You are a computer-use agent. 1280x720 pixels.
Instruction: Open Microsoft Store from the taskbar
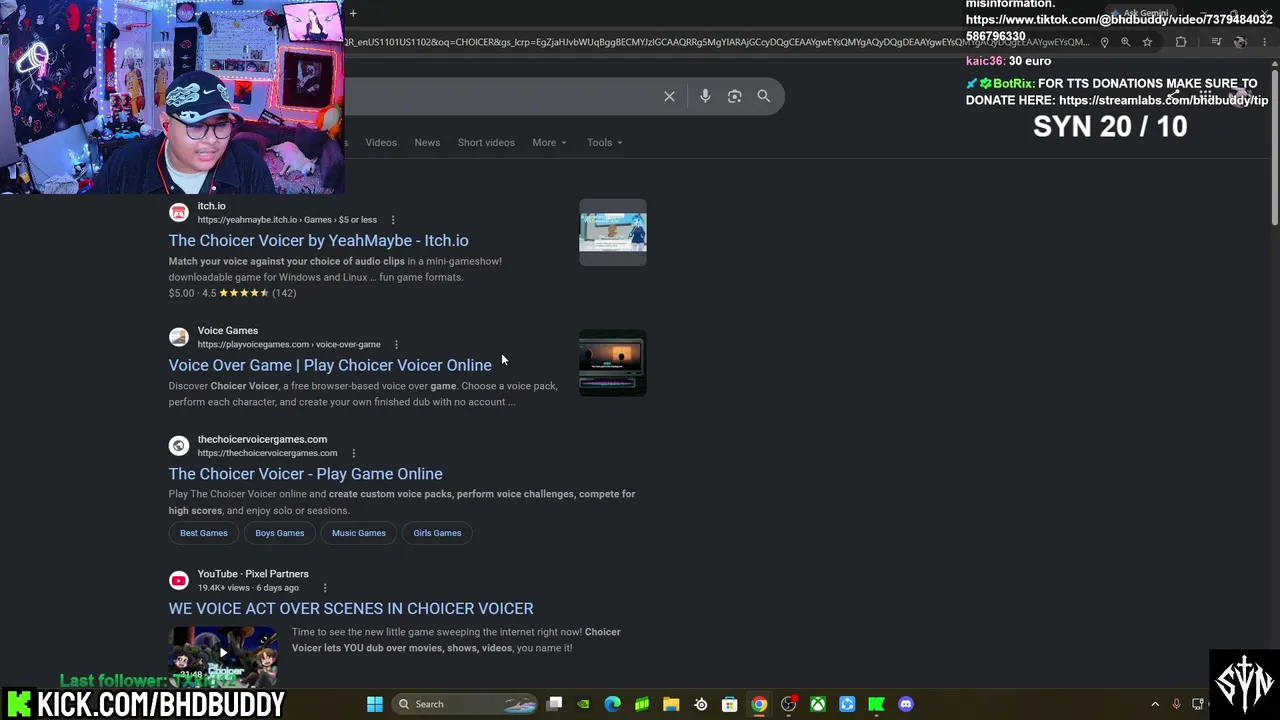click(730, 704)
